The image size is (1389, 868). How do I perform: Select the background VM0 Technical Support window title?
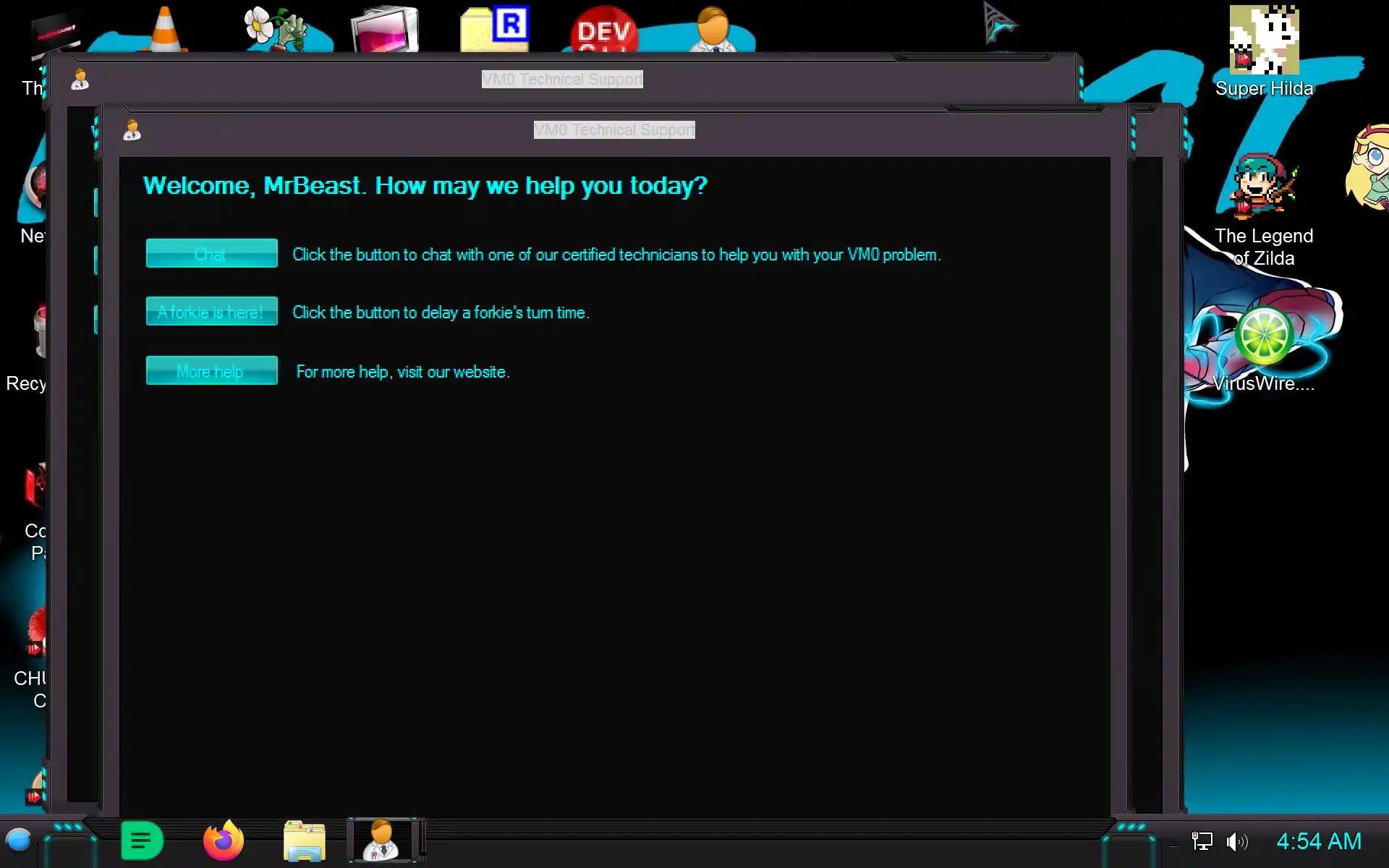point(562,80)
